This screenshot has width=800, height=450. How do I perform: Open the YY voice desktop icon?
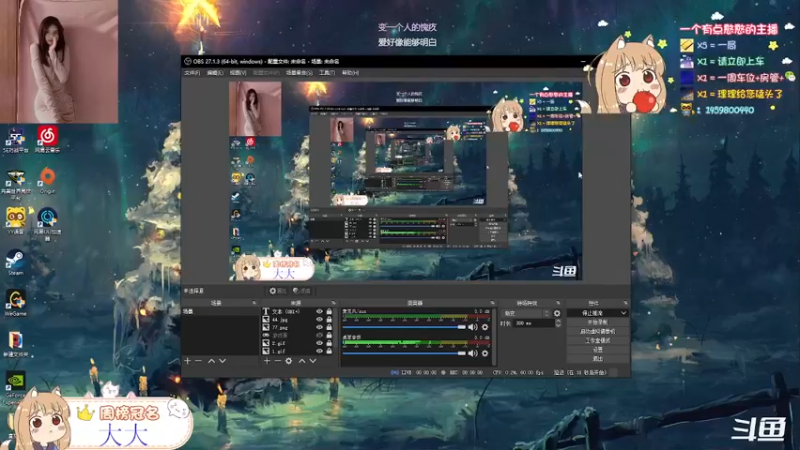pos(15,221)
